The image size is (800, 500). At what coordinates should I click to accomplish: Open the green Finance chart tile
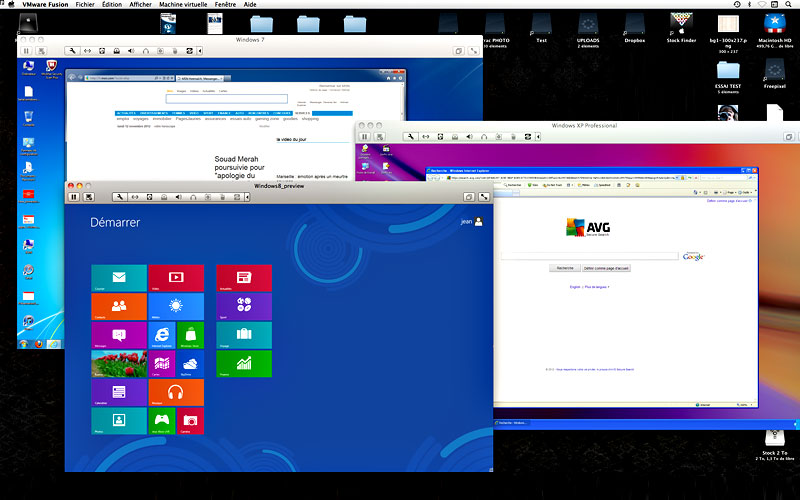pyautogui.click(x=244, y=364)
